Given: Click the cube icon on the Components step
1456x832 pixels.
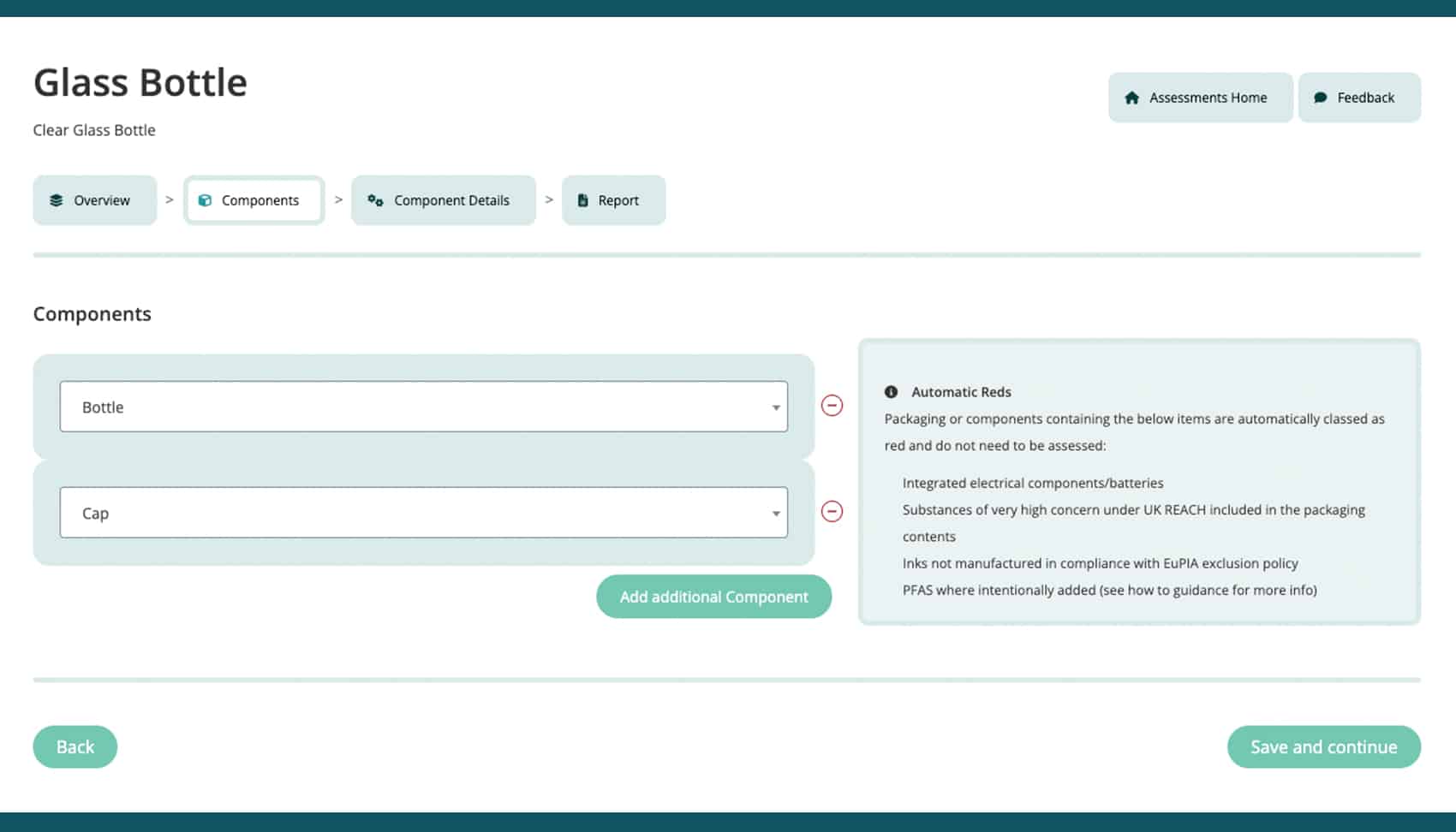Looking at the screenshot, I should click(205, 200).
